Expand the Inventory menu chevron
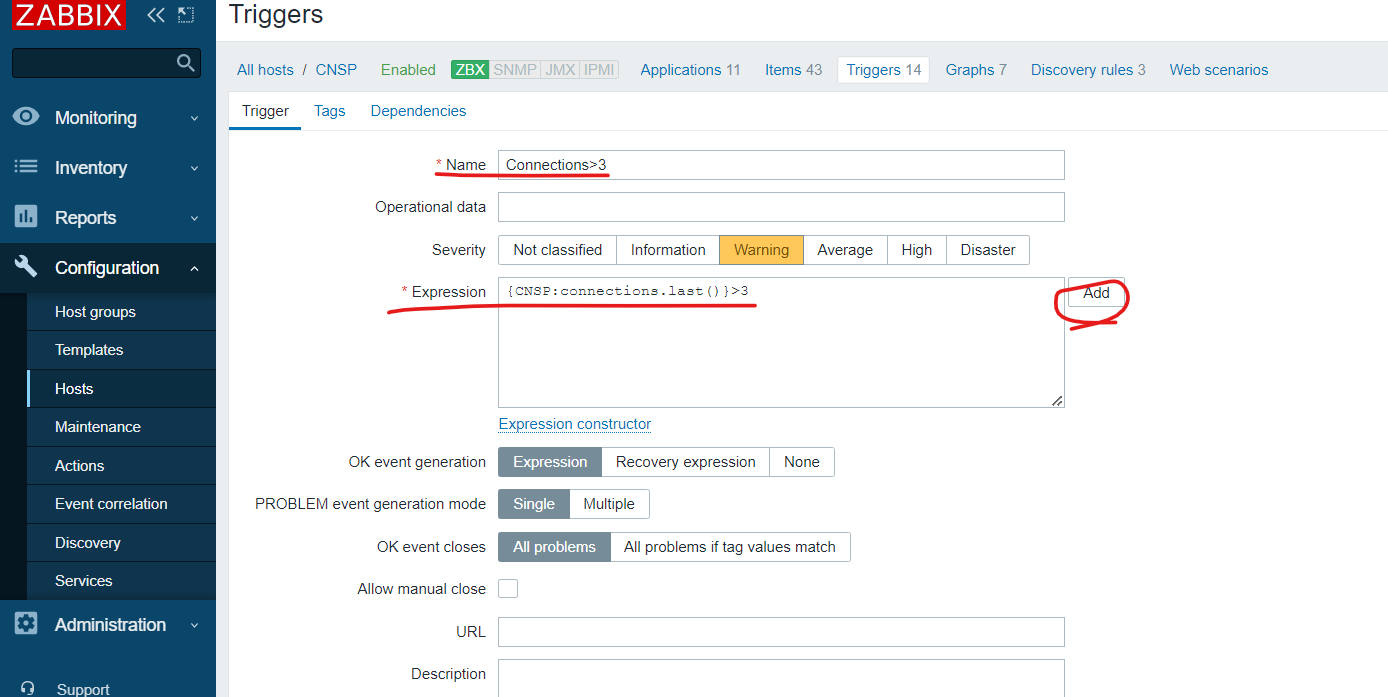The width and height of the screenshot is (1388, 697). click(x=194, y=168)
